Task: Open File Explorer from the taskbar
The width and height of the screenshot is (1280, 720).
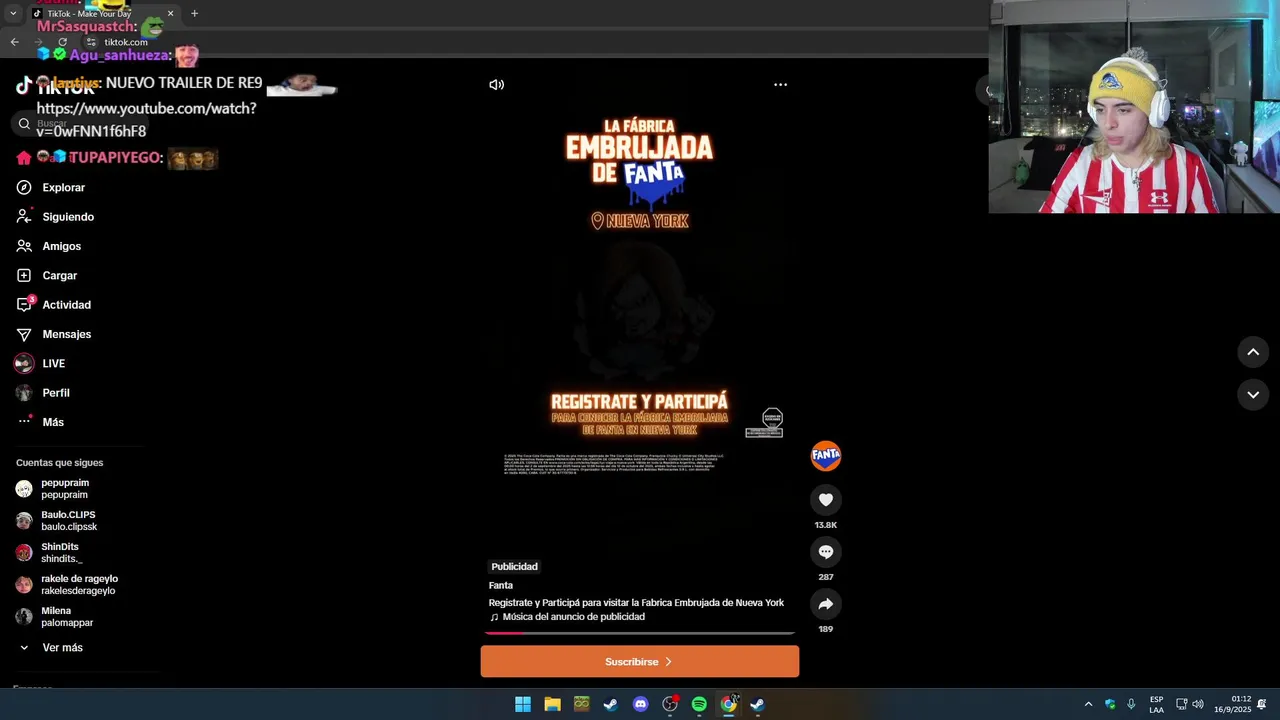Action: click(552, 704)
